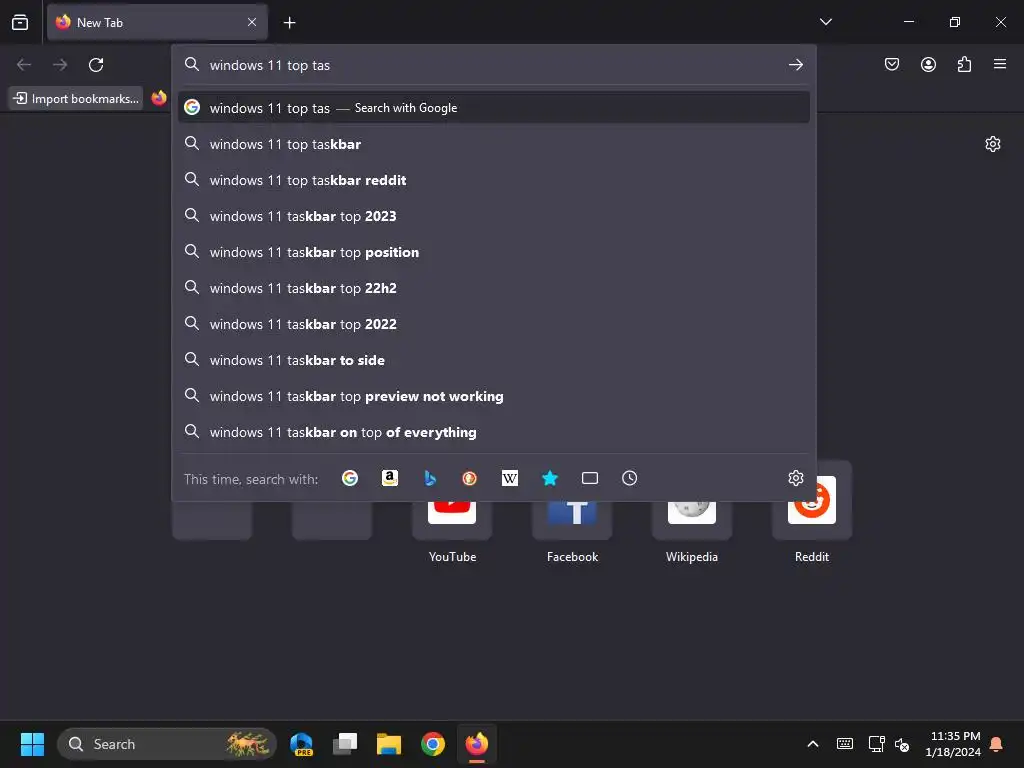Search this time with Bing icon
This screenshot has width=1024, height=768.
click(430, 479)
